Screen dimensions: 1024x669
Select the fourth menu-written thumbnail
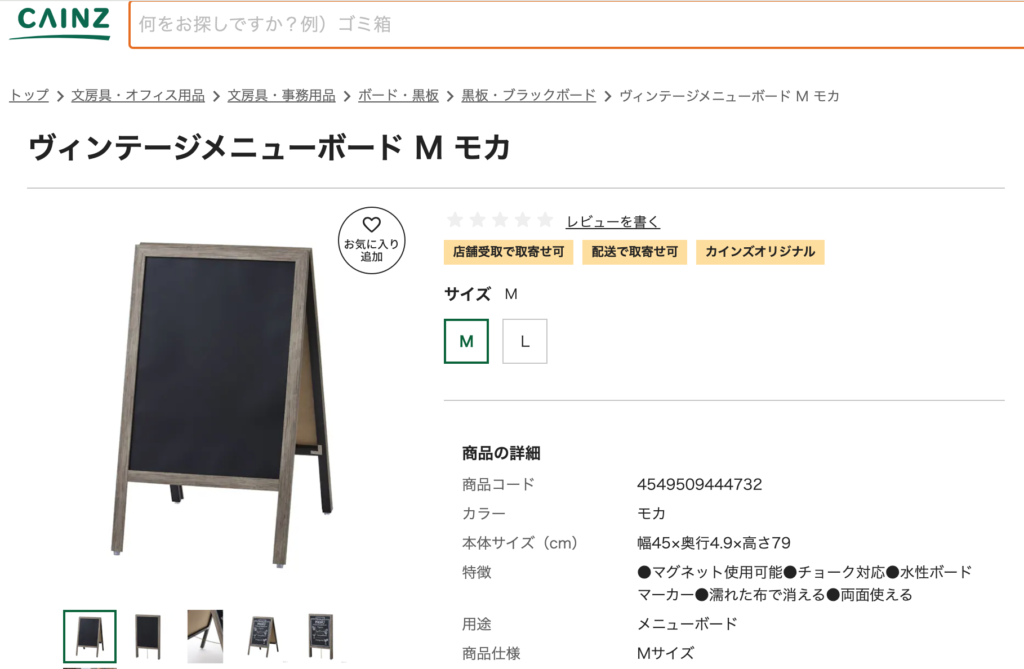[263, 636]
